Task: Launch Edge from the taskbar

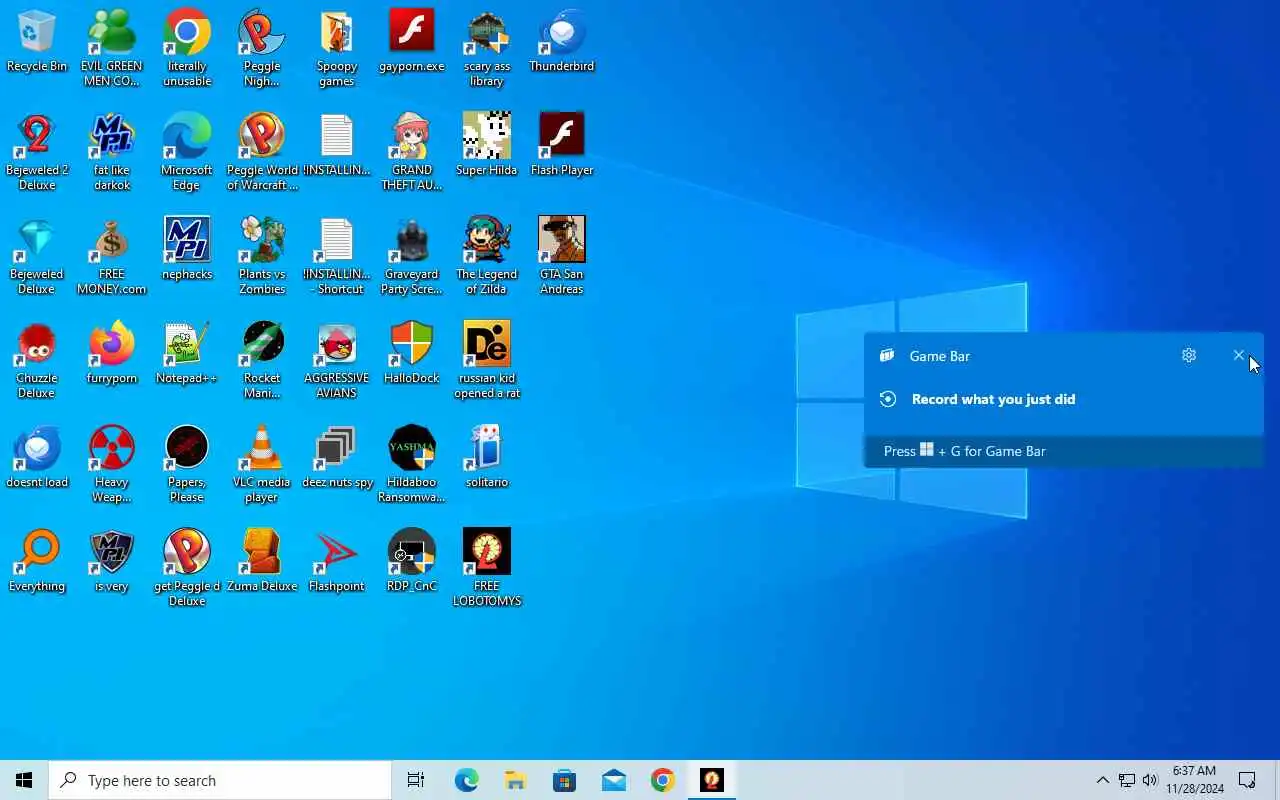Action: (x=466, y=780)
